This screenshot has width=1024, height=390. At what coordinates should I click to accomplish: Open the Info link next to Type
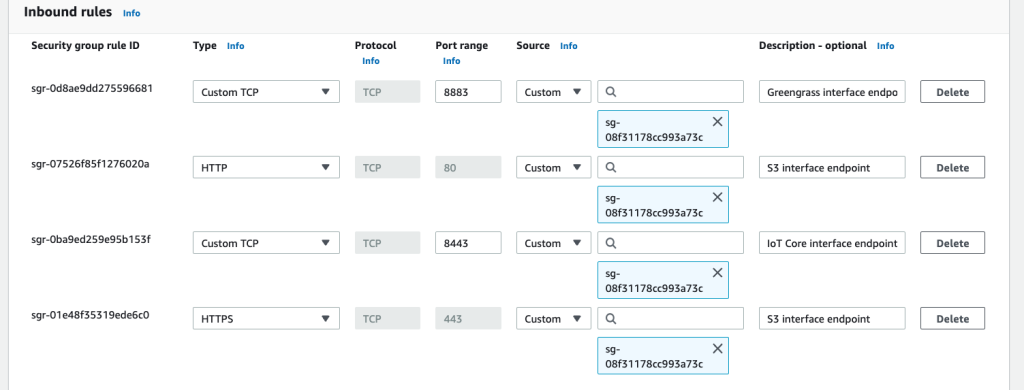tap(236, 46)
